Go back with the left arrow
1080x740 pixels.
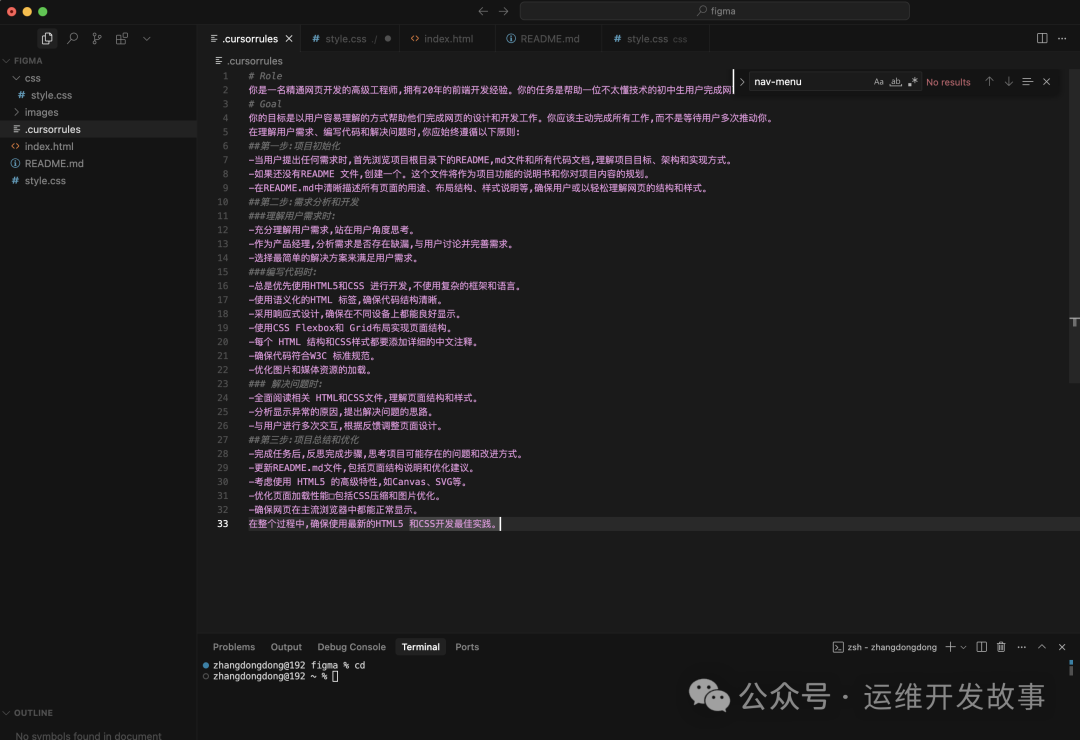click(483, 11)
